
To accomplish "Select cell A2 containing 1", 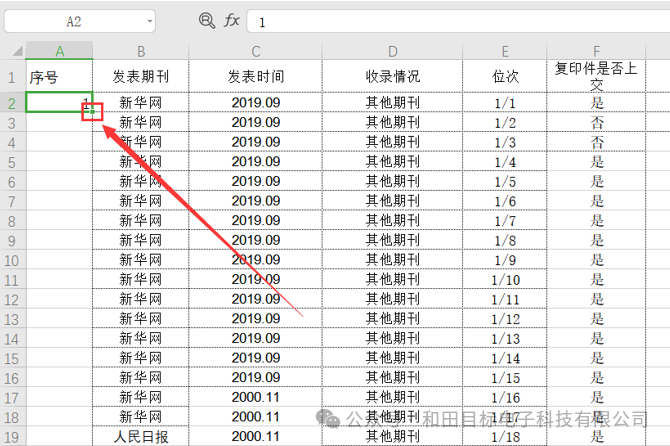I will click(59, 103).
